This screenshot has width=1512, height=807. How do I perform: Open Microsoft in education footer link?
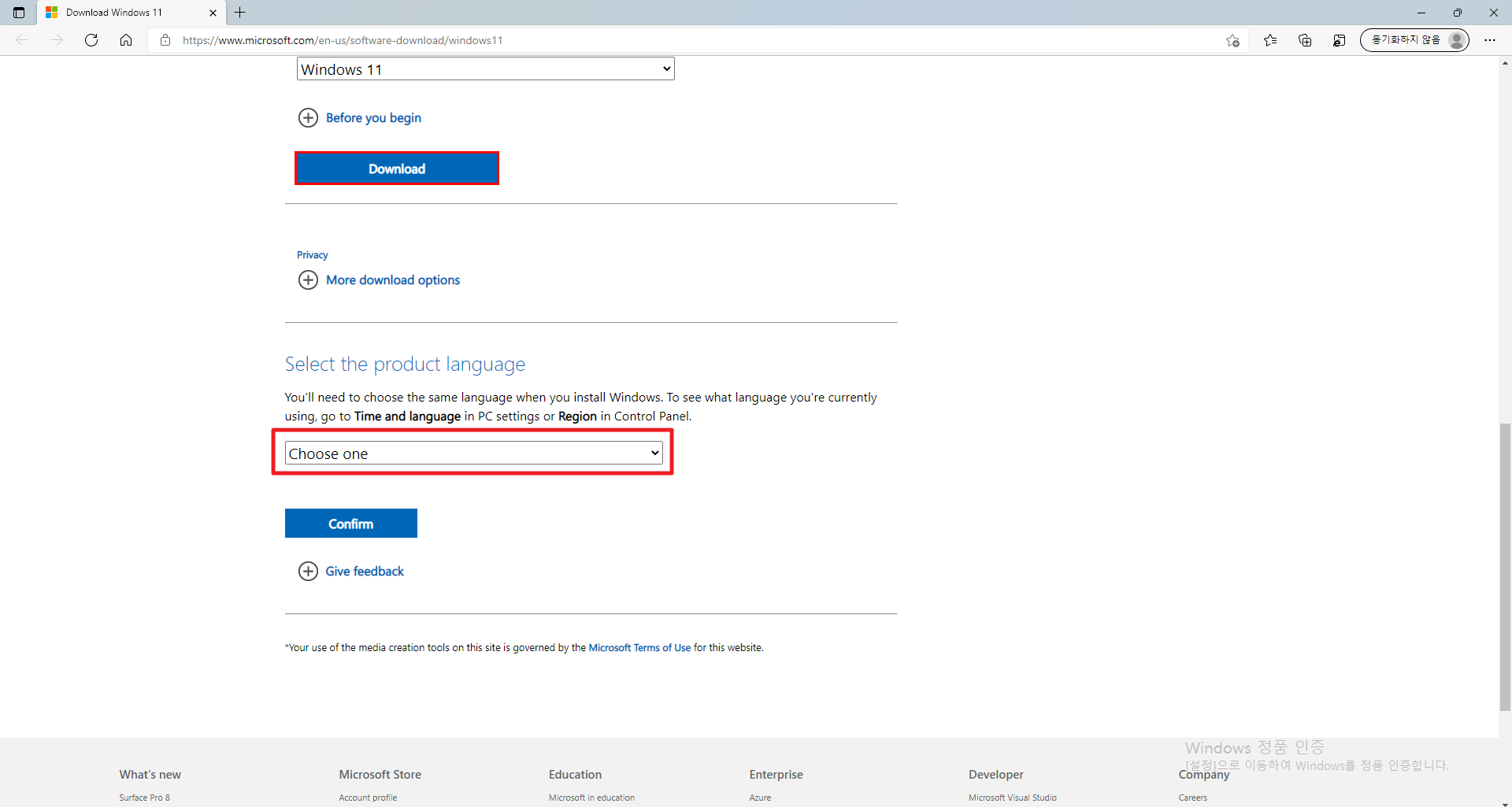[x=591, y=798]
